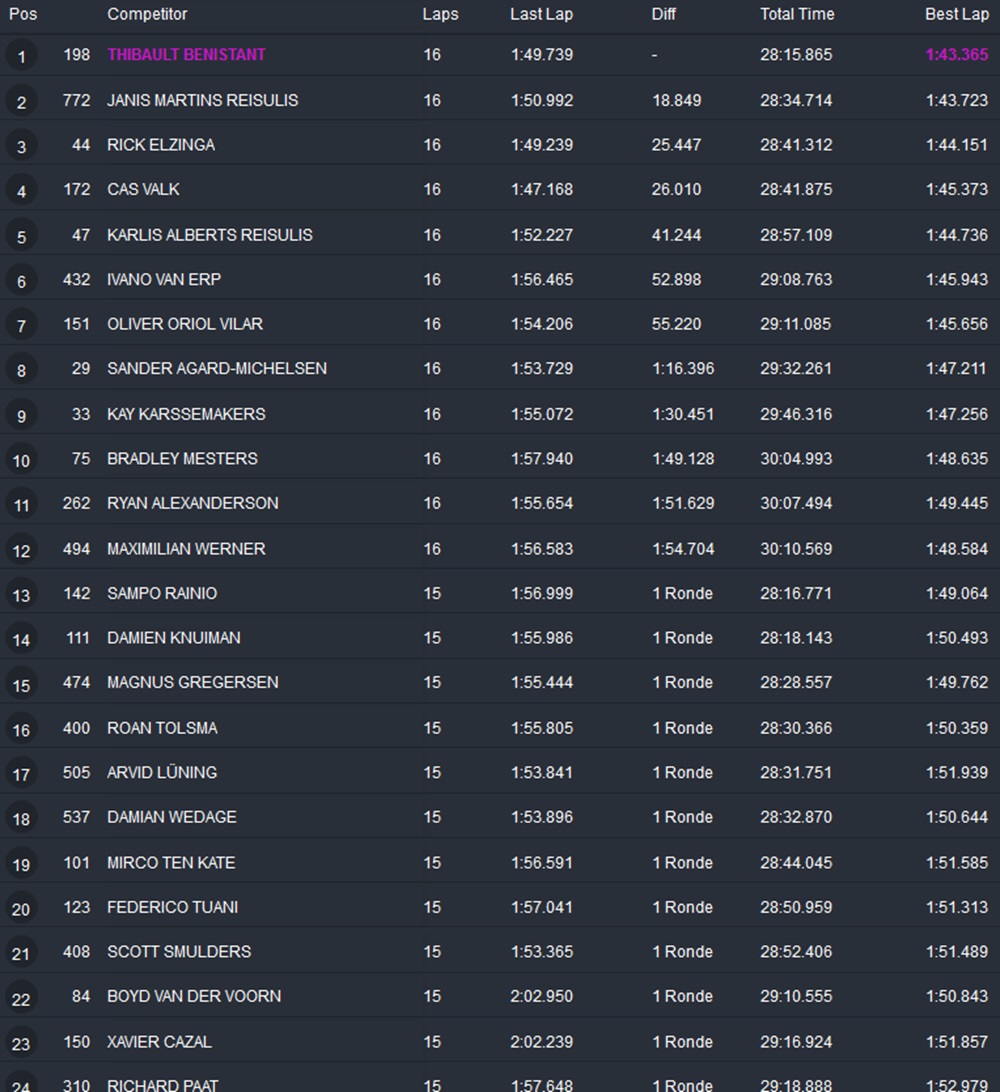Select competitor Janis Martins Reisulis
Viewport: 1000px width, 1092px height.
pos(202,100)
